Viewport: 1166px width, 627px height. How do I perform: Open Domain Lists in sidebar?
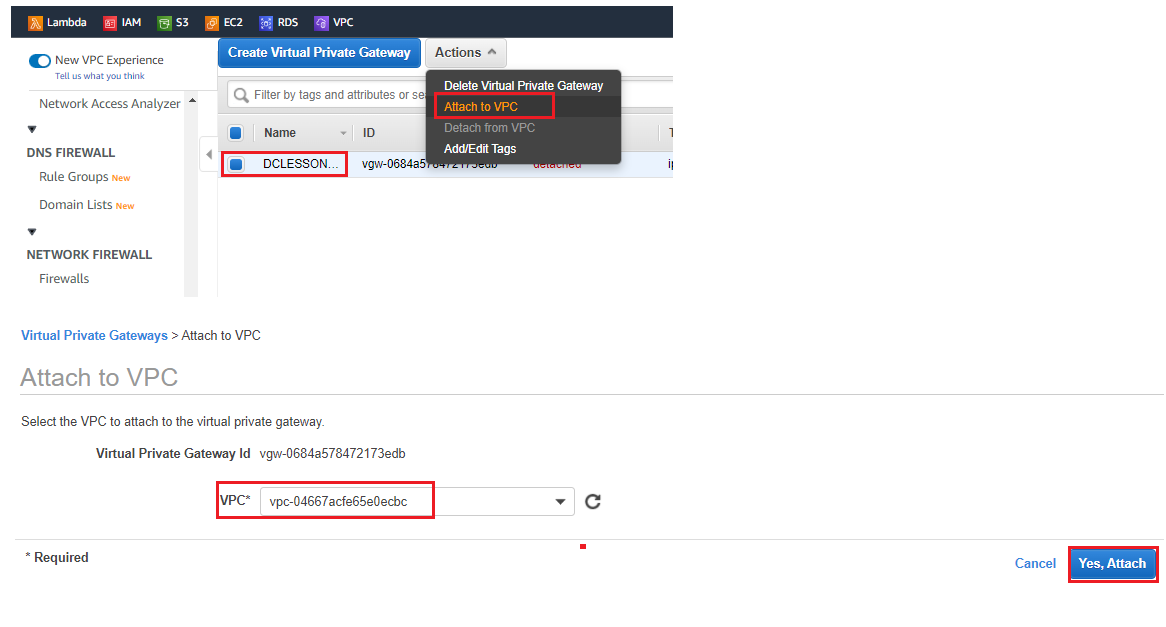(75, 205)
